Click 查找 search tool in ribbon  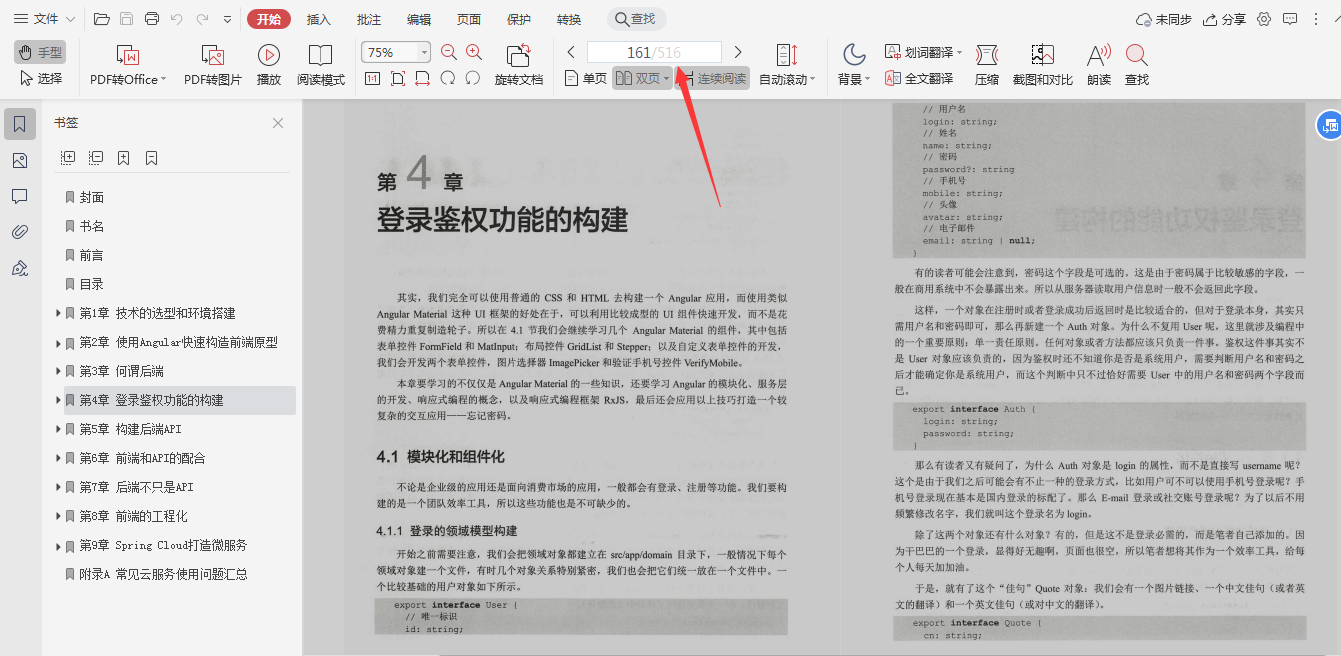(1137, 65)
